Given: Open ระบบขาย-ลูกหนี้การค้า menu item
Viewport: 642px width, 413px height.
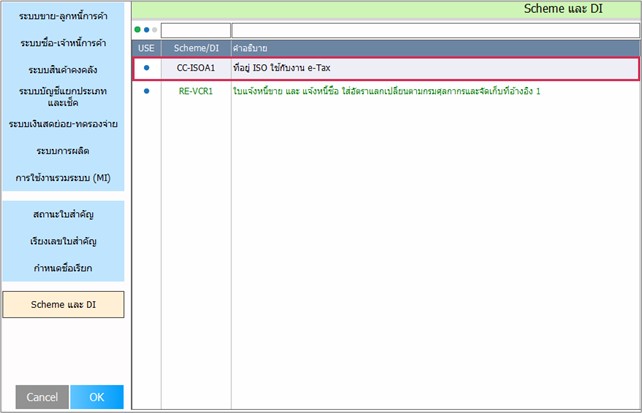Looking at the screenshot, I should [63, 16].
